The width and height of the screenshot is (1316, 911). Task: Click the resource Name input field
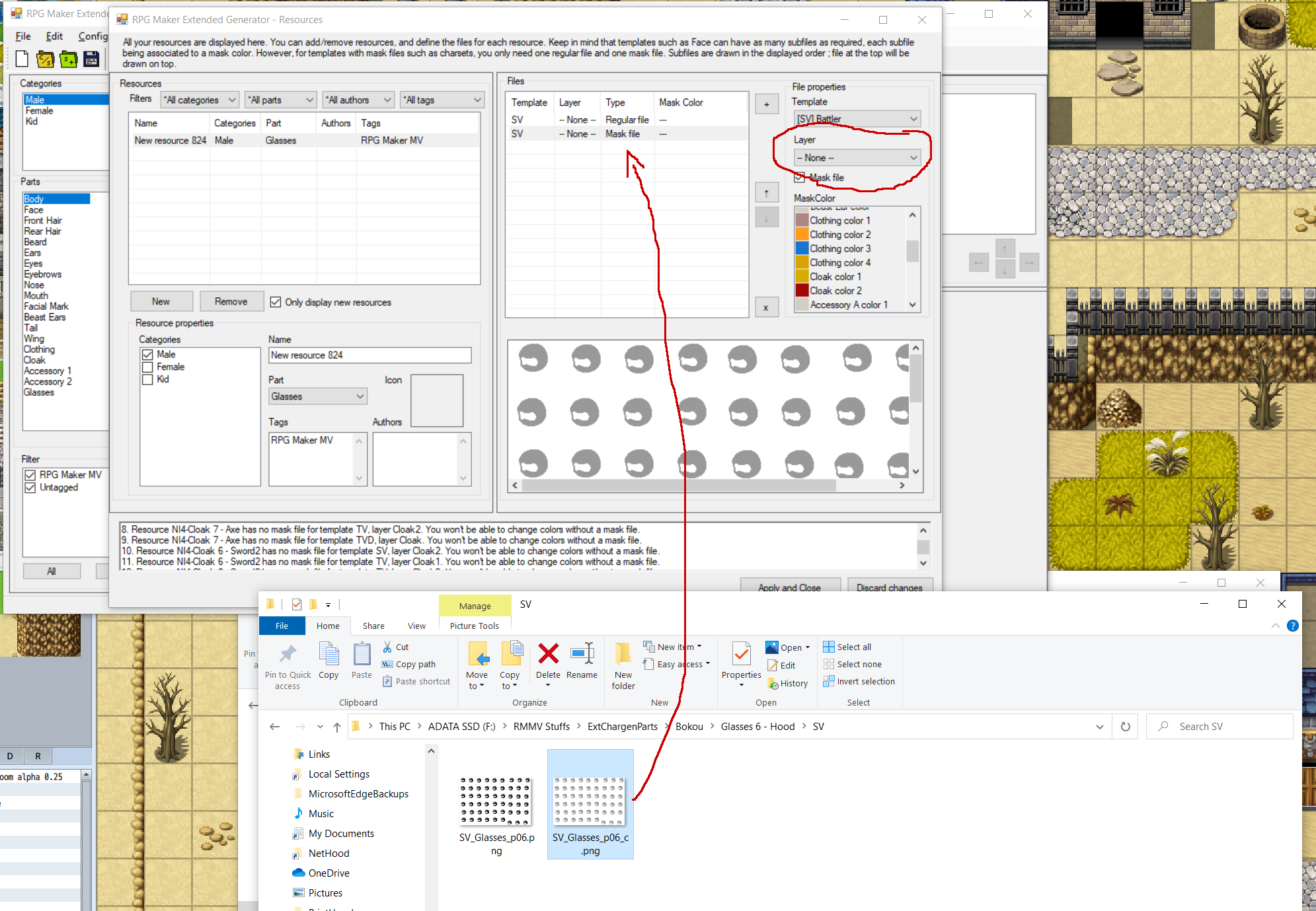tap(370, 355)
